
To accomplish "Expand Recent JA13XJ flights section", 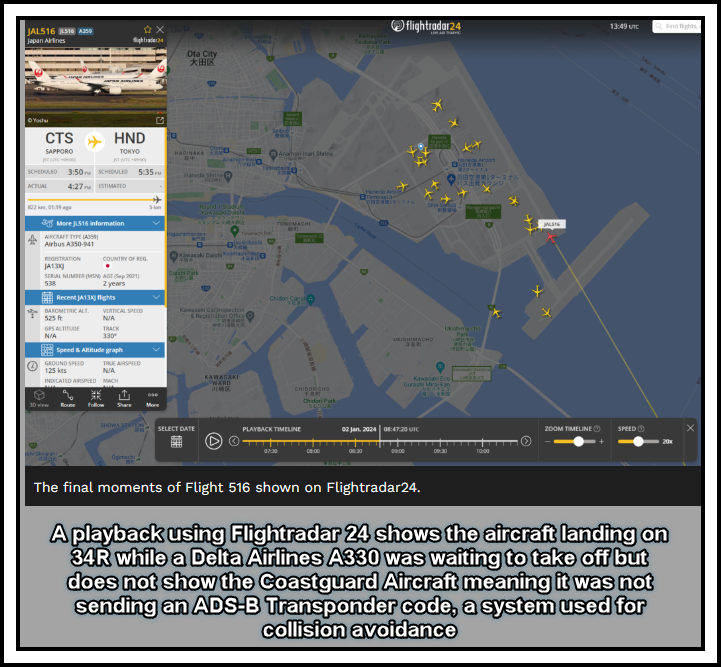I will [96, 297].
